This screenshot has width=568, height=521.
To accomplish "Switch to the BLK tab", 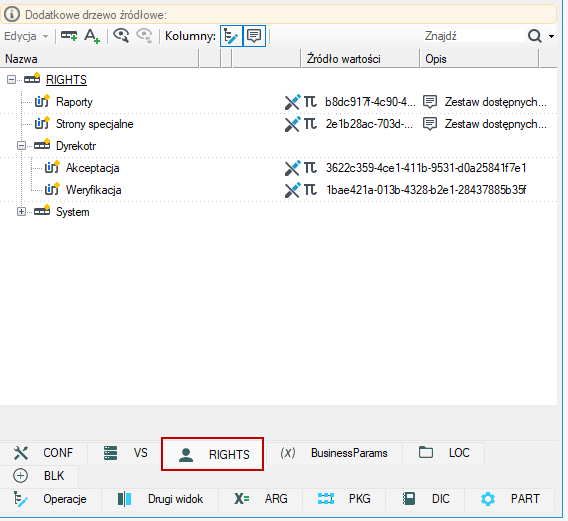I will [x=39, y=476].
